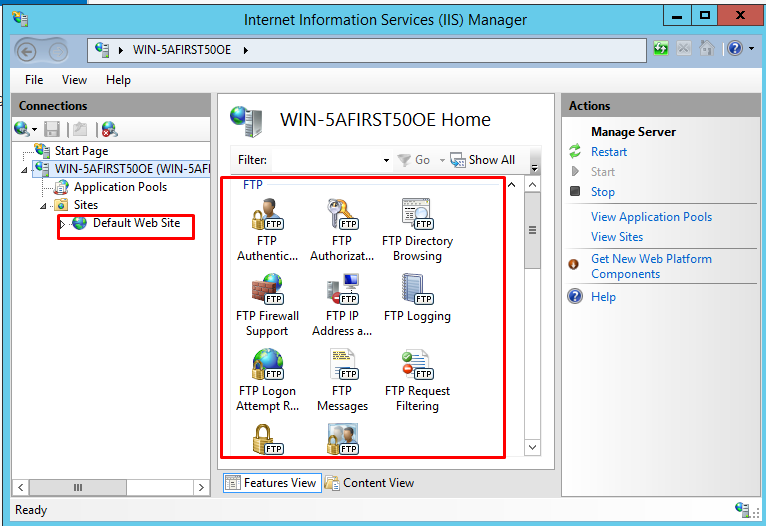Open FTP Logging feature
Viewport: 766px width, 526px height.
tap(417, 298)
